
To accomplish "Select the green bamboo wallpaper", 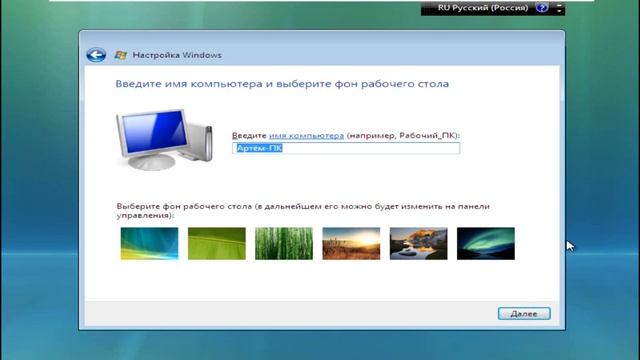I will 284,244.
